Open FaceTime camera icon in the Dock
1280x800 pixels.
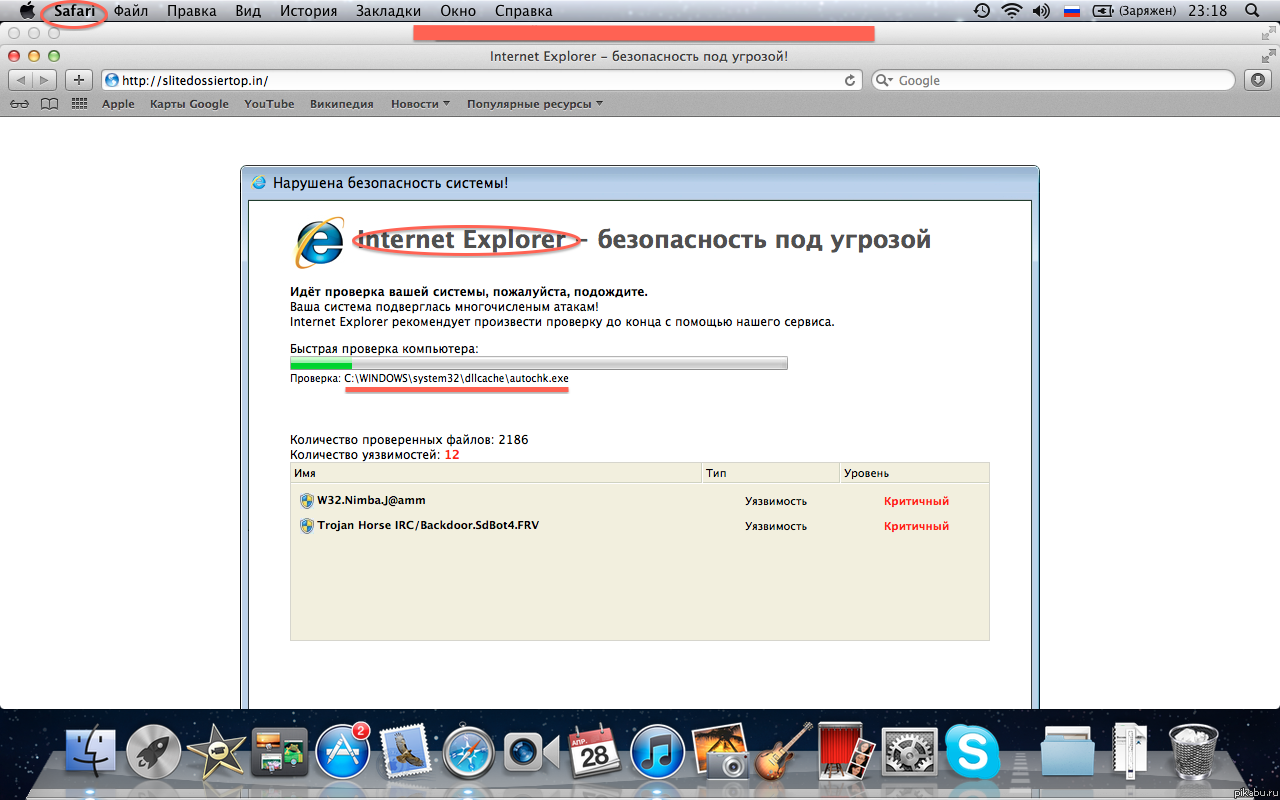pyautogui.click(x=531, y=752)
